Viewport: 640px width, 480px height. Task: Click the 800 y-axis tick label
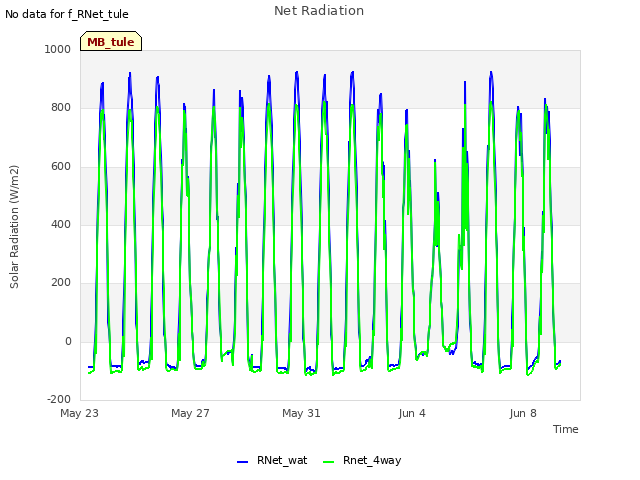[x=61, y=108]
